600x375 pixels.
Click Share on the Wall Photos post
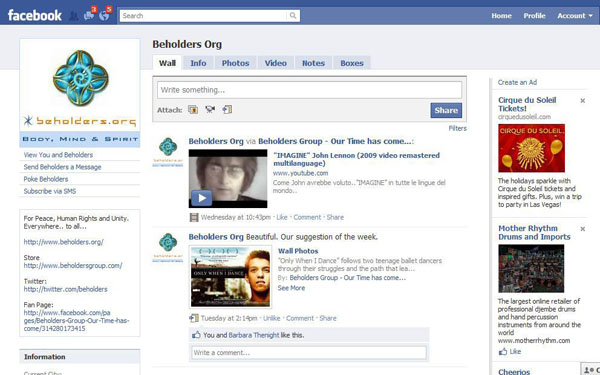click(328, 318)
